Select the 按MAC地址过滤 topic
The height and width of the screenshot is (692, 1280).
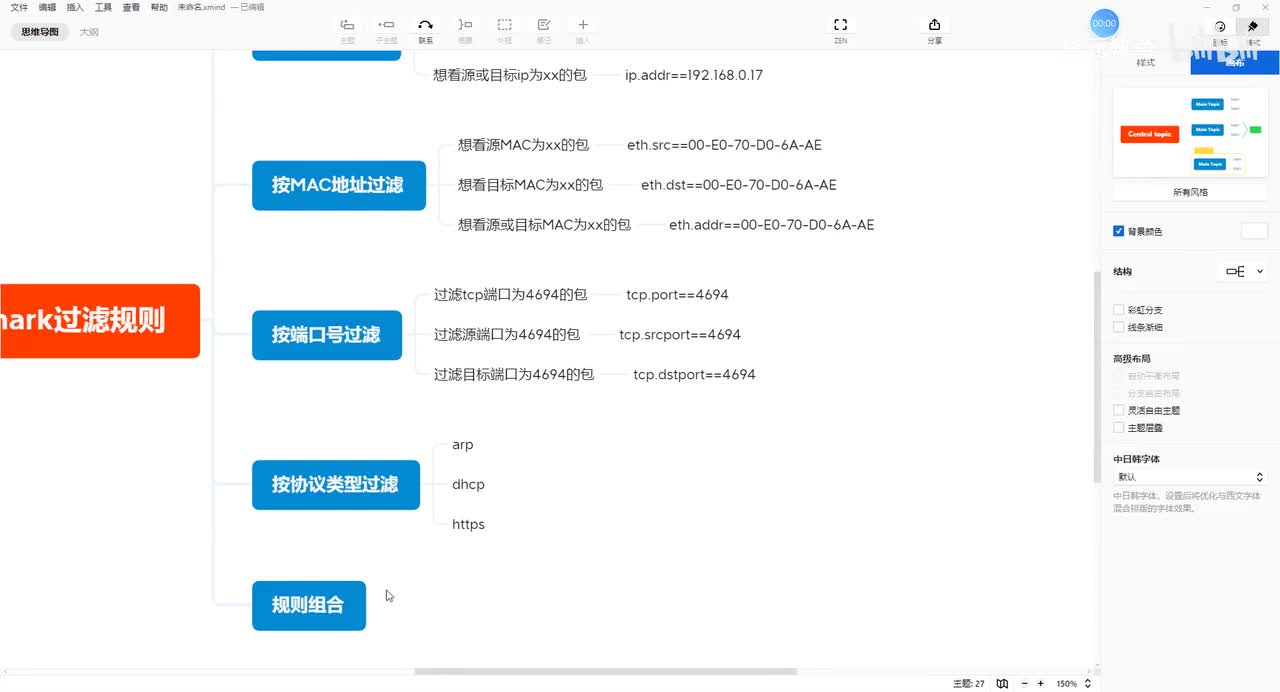[x=339, y=185]
